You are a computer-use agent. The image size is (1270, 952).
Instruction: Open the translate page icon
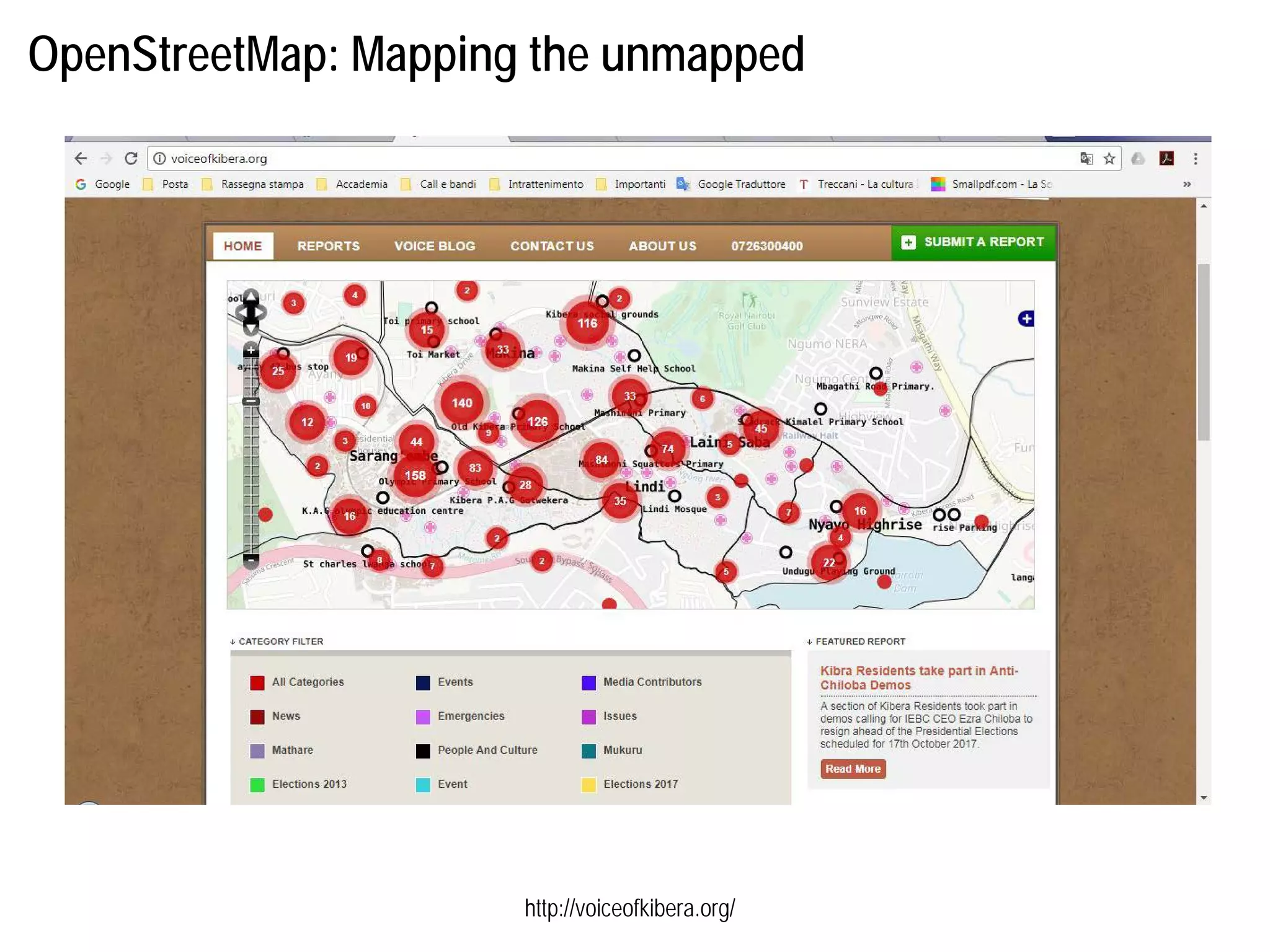[1086, 159]
